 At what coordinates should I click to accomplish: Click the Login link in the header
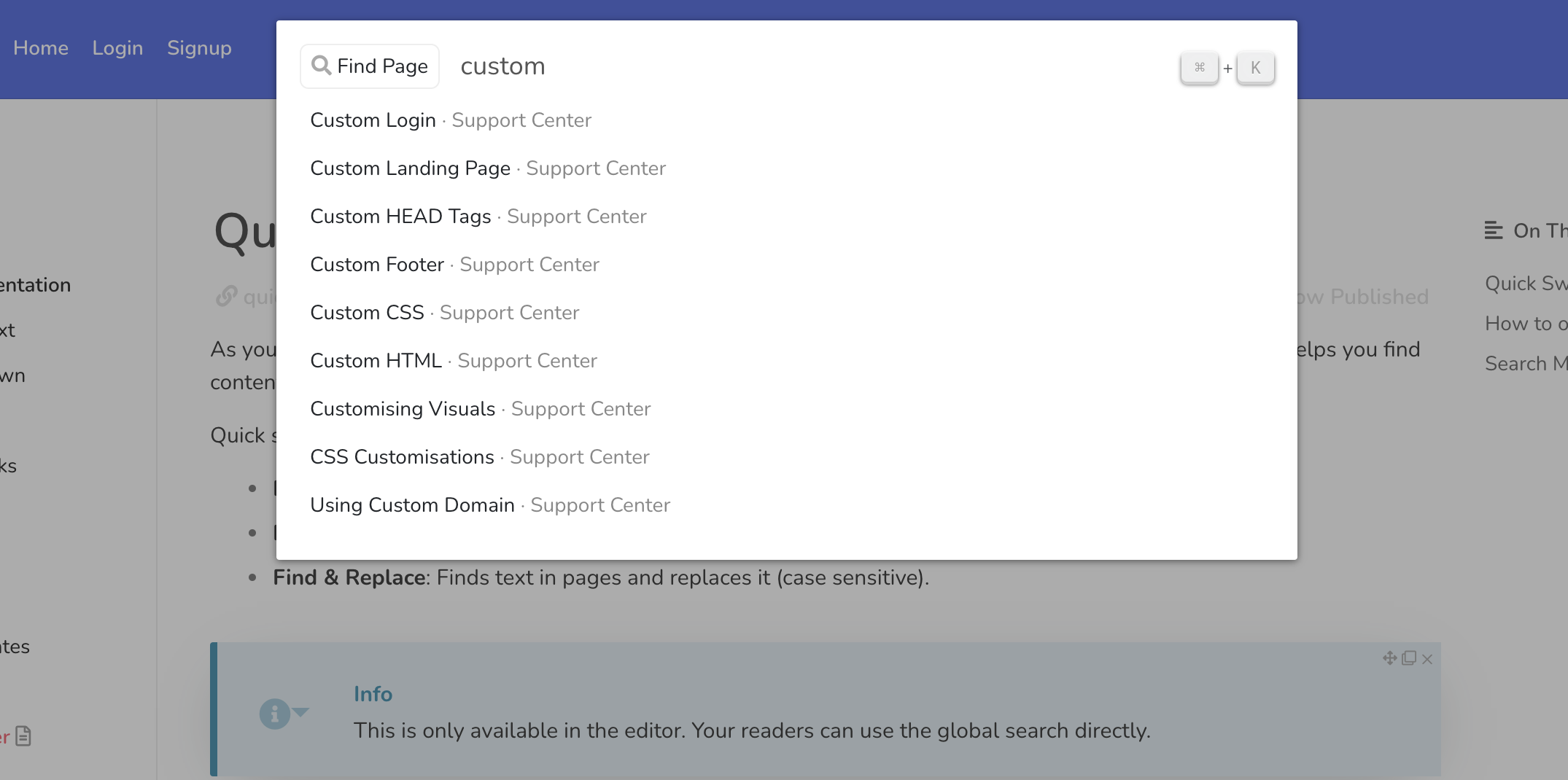117,48
